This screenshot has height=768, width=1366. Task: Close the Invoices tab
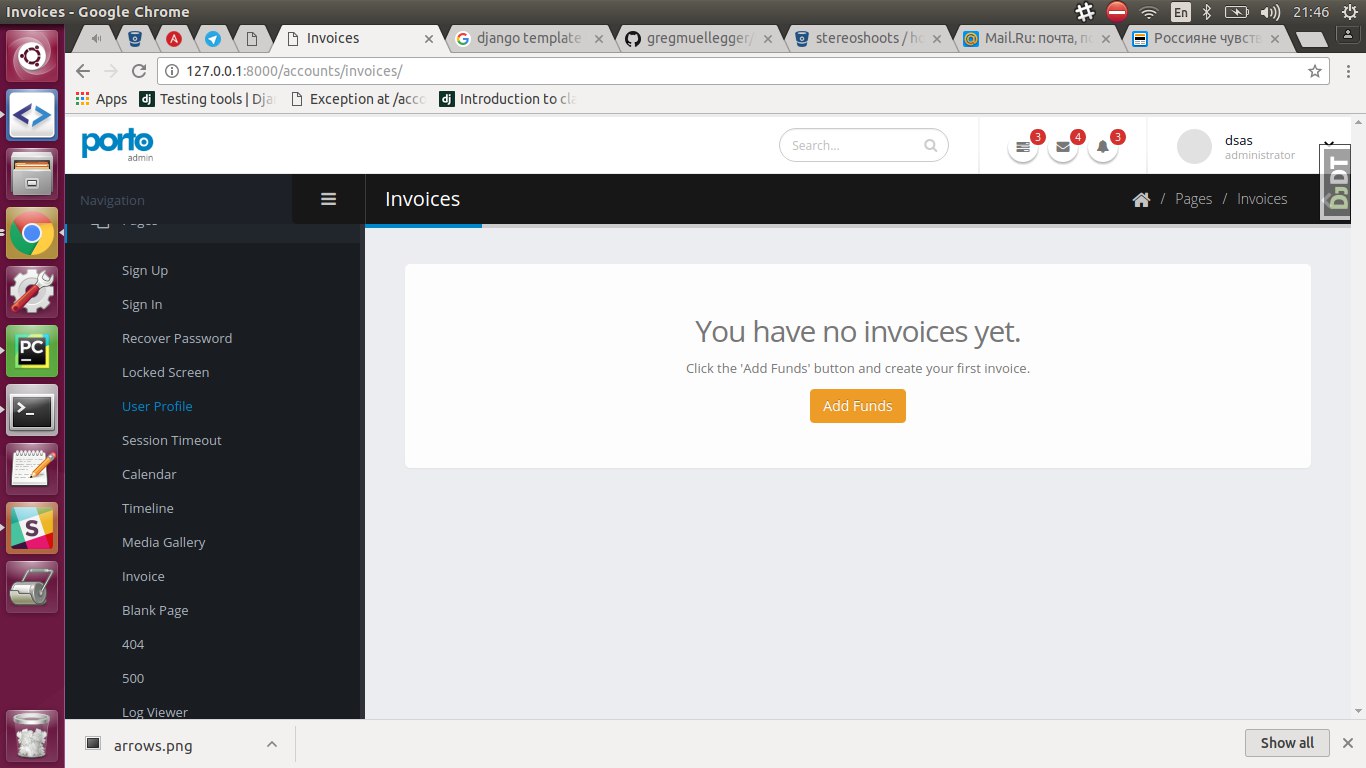[x=429, y=39]
